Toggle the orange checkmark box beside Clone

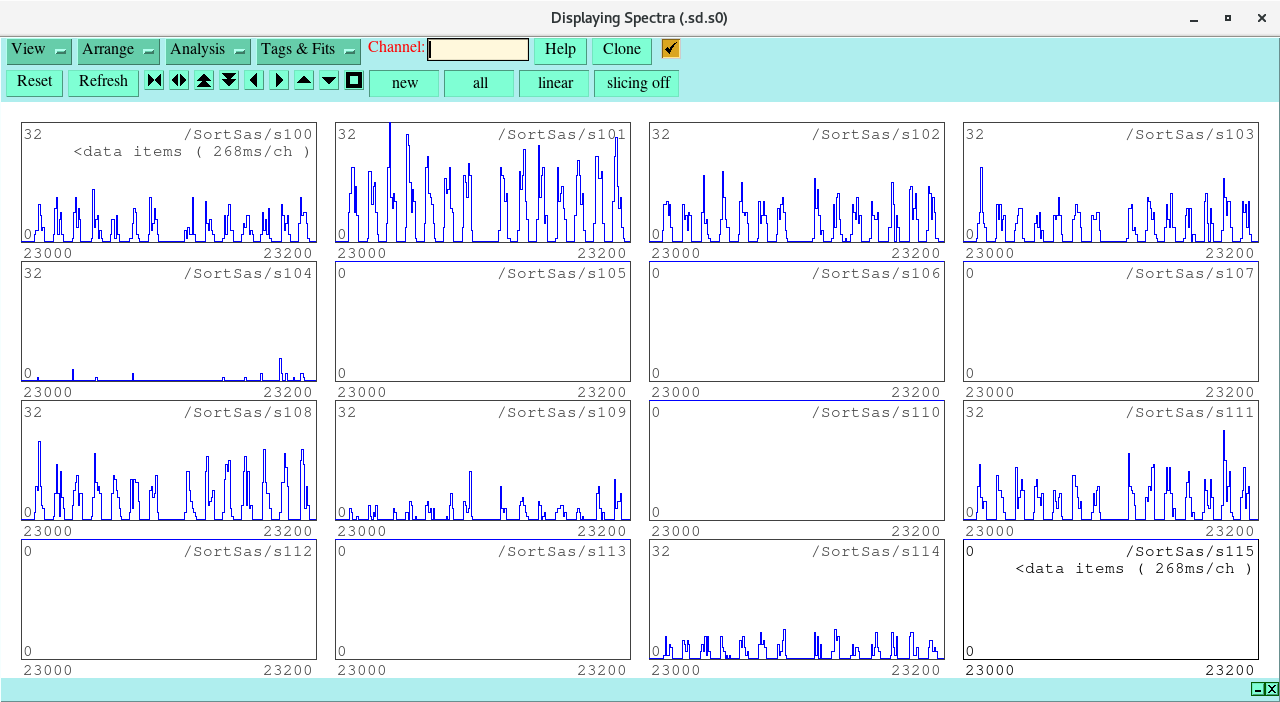671,49
